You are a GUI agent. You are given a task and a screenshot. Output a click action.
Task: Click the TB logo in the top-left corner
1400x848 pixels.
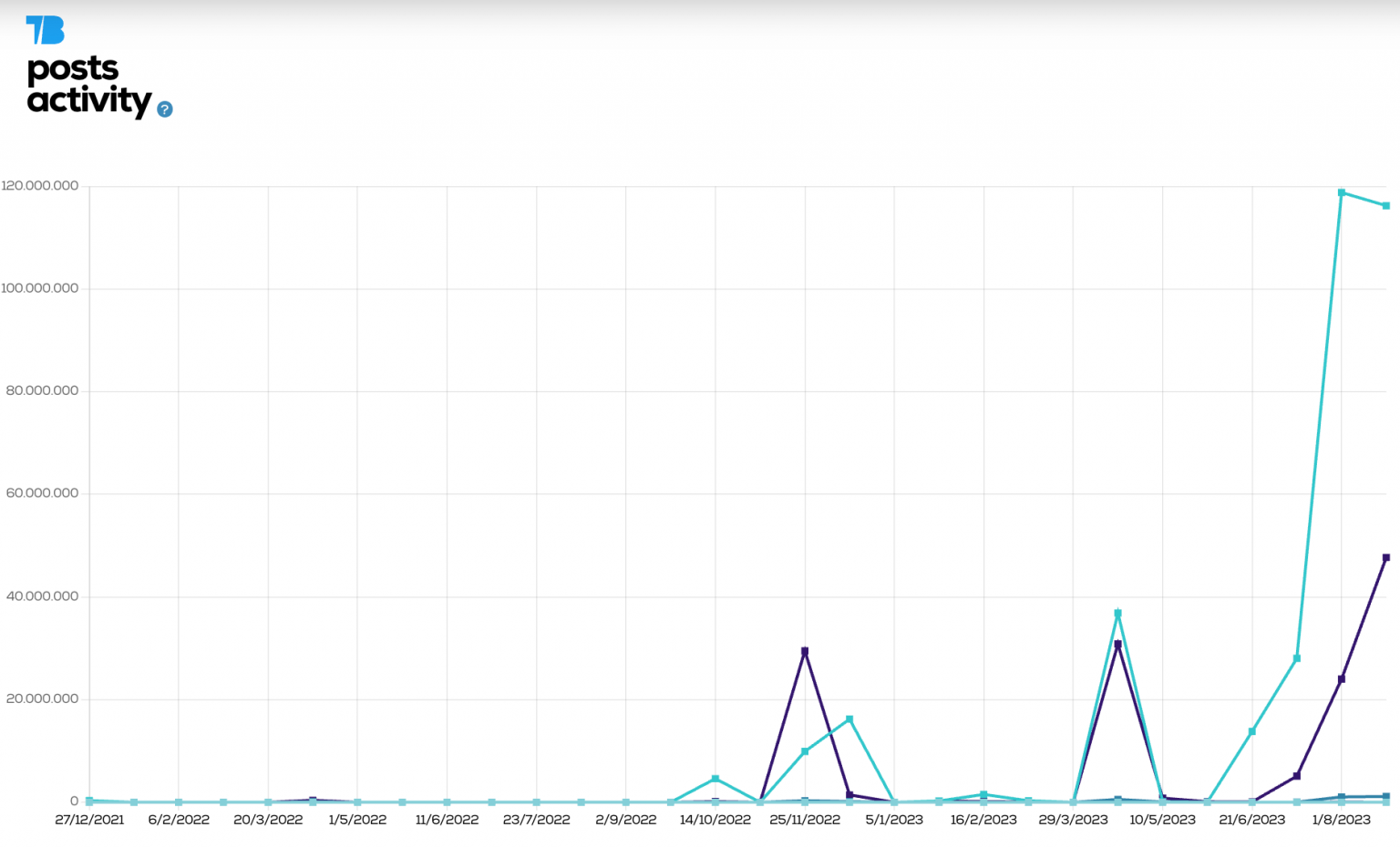point(45,30)
